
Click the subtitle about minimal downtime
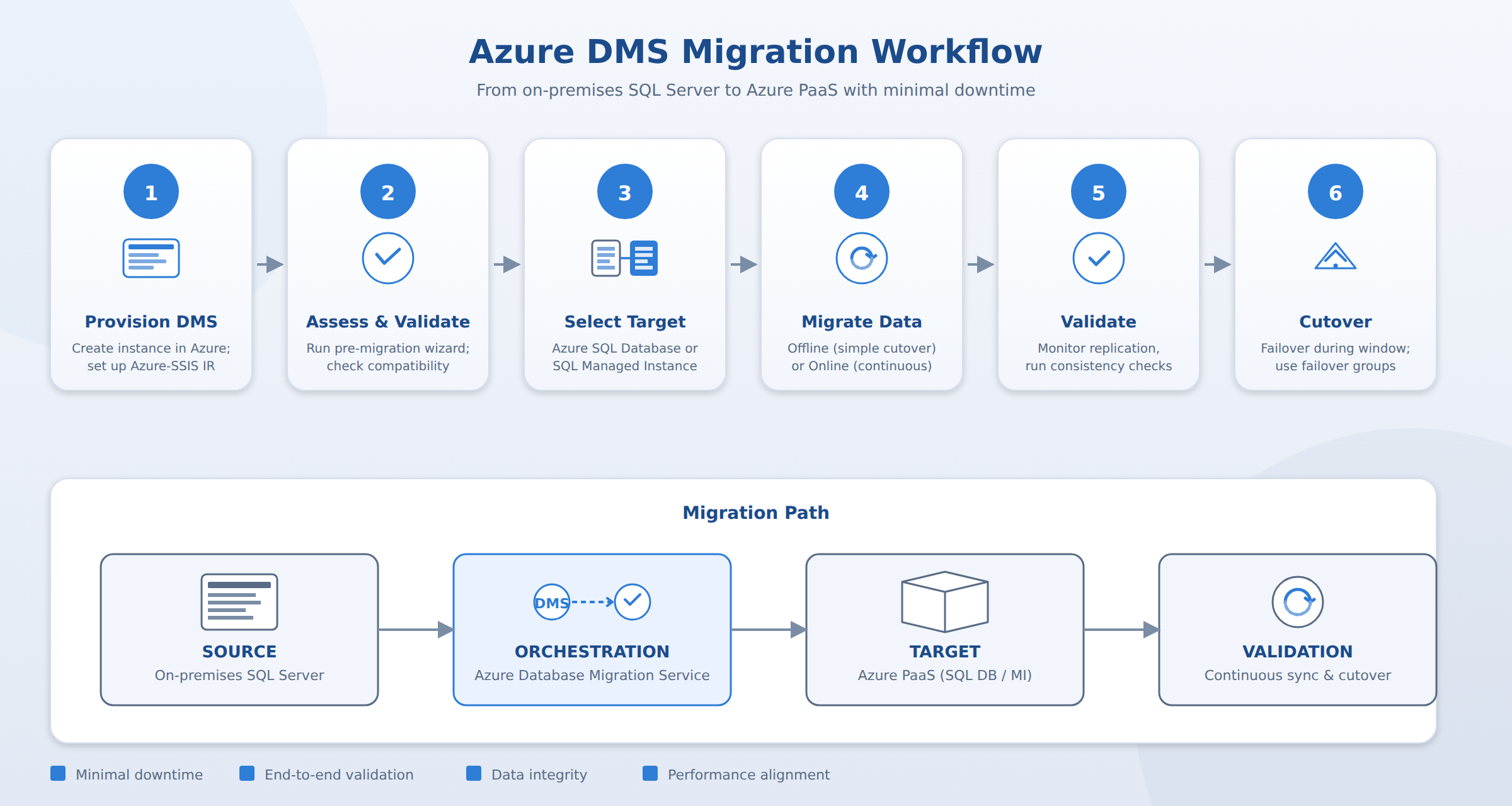756,90
